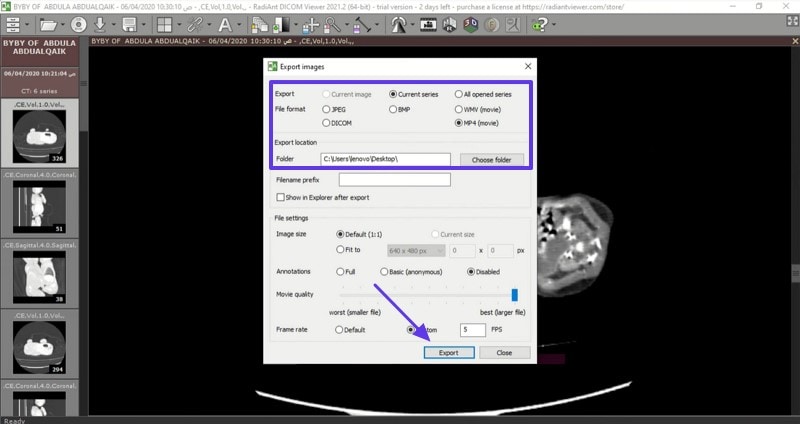Viewport: 800px width, 424px height.
Task: Open the 3D volume rendering icon
Action: tap(470, 24)
